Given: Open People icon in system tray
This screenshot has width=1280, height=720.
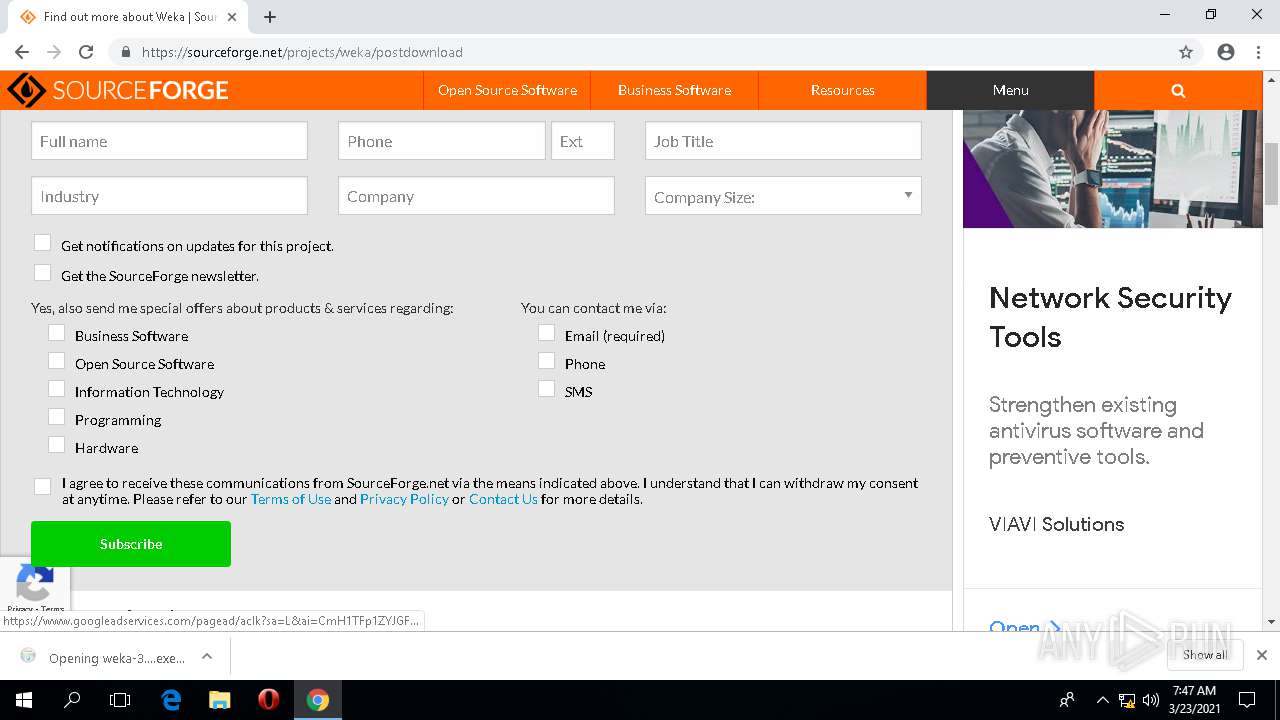Looking at the screenshot, I should (x=1067, y=700).
